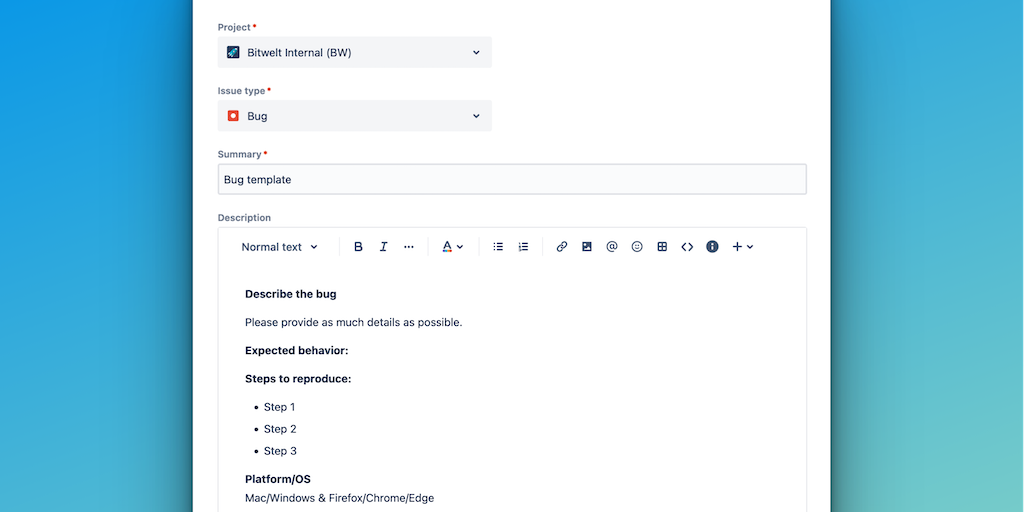Image resolution: width=1024 pixels, height=512 pixels.
Task: Insert a code snippet block
Action: coord(687,247)
